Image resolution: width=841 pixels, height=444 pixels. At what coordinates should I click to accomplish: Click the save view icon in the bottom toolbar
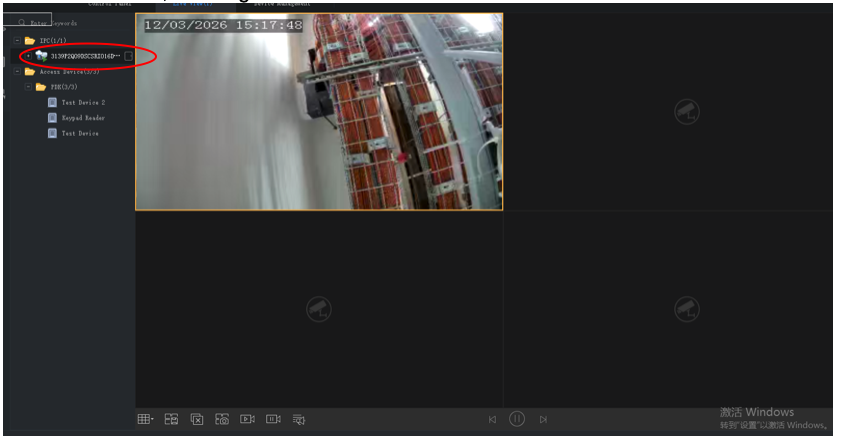click(171, 419)
